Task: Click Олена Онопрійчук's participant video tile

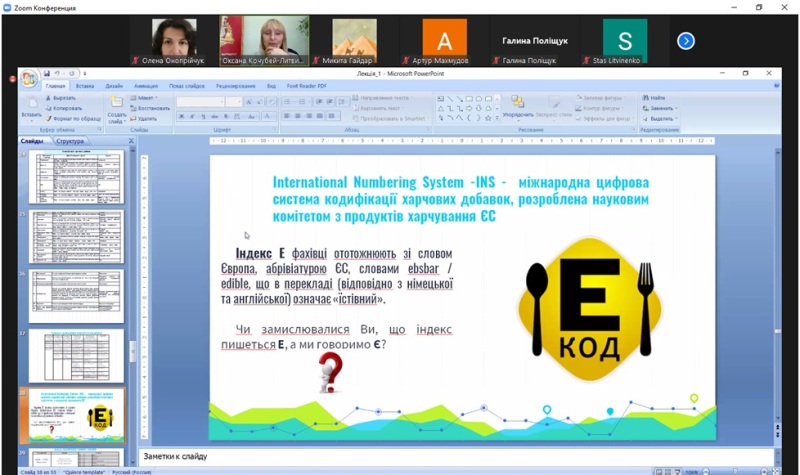Action: coord(173,41)
